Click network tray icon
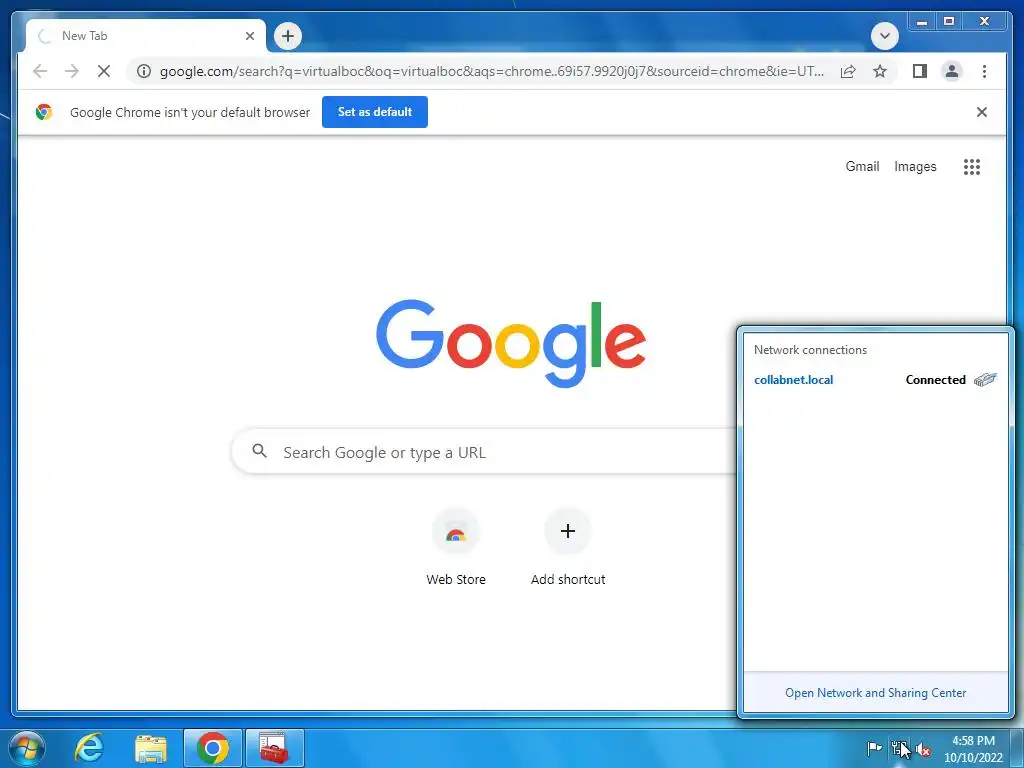This screenshot has height=768, width=1024. tap(899, 749)
